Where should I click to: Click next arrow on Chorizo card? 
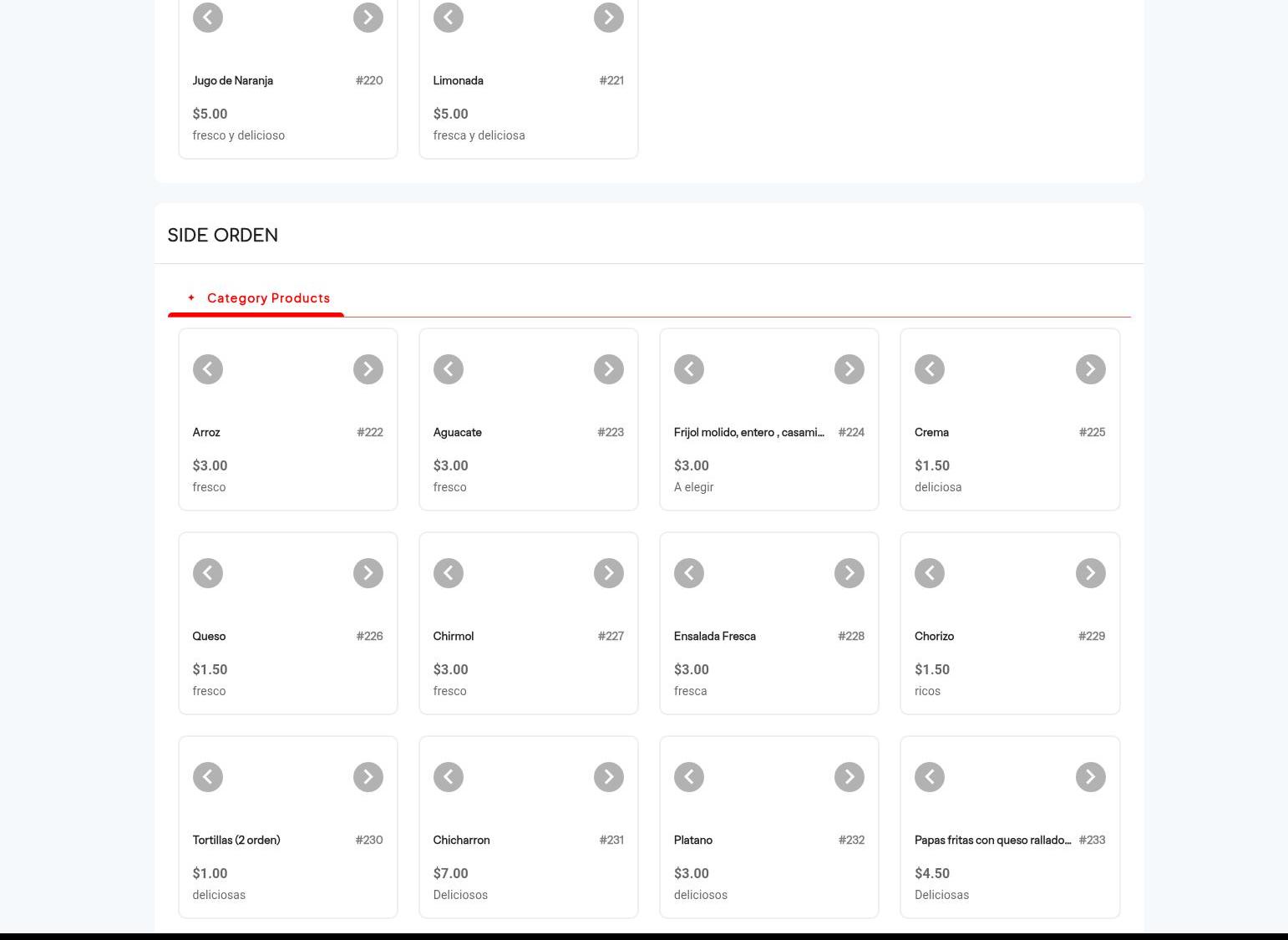pyautogui.click(x=1090, y=573)
